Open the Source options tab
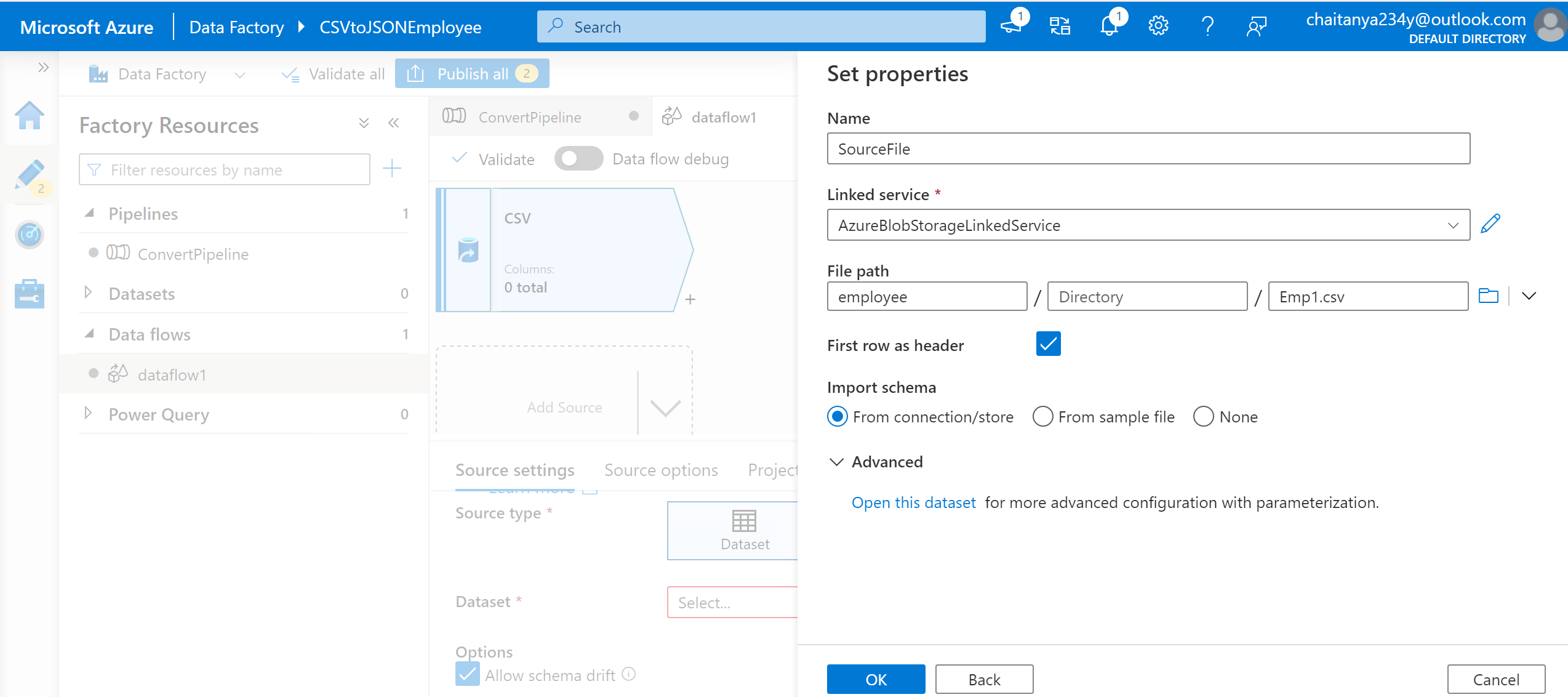Image resolution: width=1568 pixels, height=697 pixels. coord(661,470)
